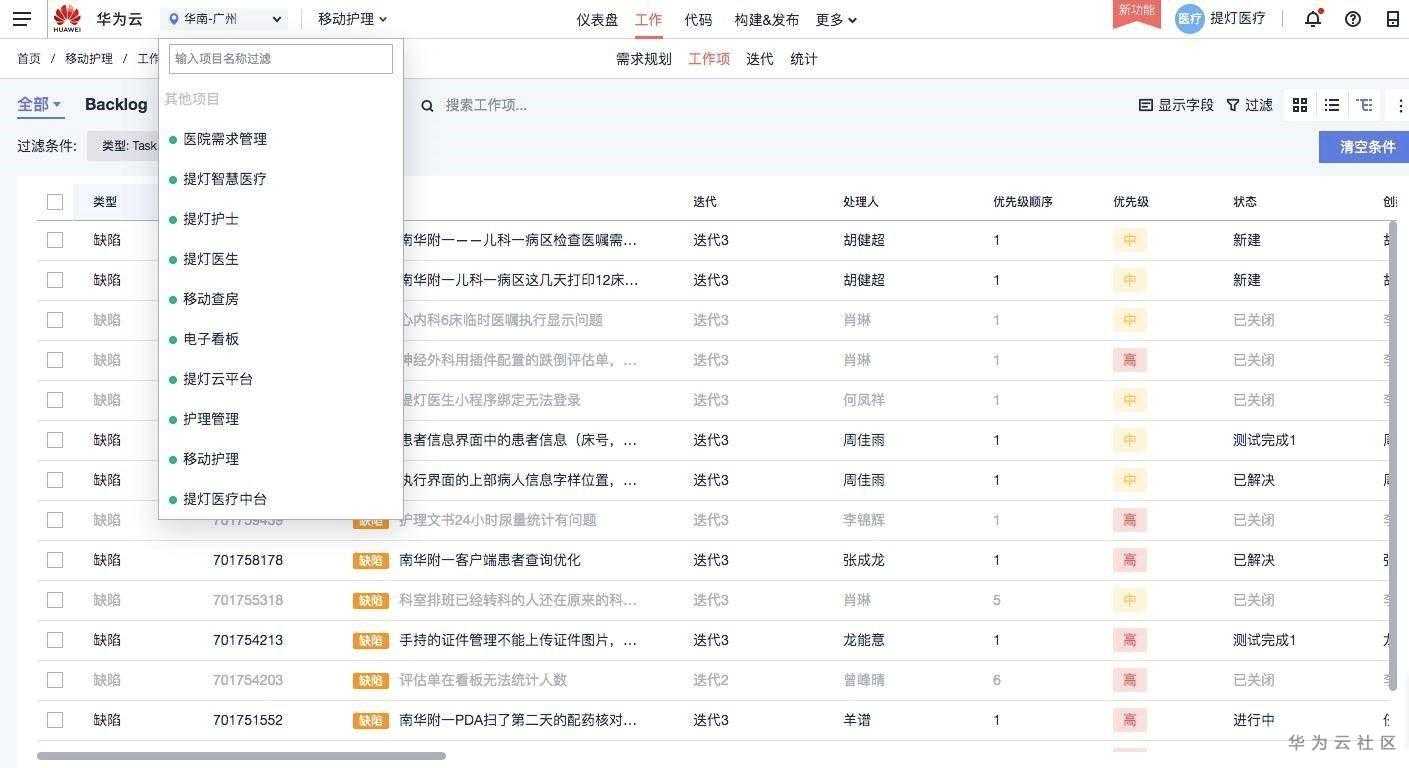The width and height of the screenshot is (1409, 768).
Task: Open the help question mark icon
Action: (x=1353, y=19)
